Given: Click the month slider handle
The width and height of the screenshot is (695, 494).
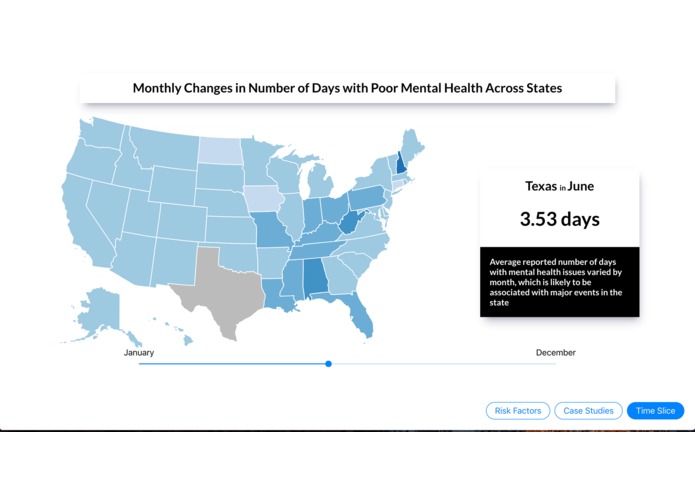Looking at the screenshot, I should [x=328, y=364].
